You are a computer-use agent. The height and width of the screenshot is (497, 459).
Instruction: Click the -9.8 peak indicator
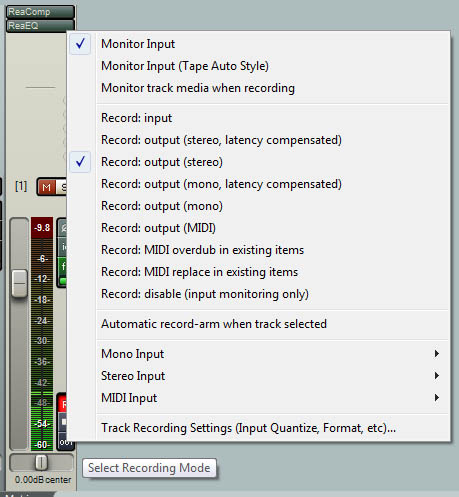coord(42,228)
